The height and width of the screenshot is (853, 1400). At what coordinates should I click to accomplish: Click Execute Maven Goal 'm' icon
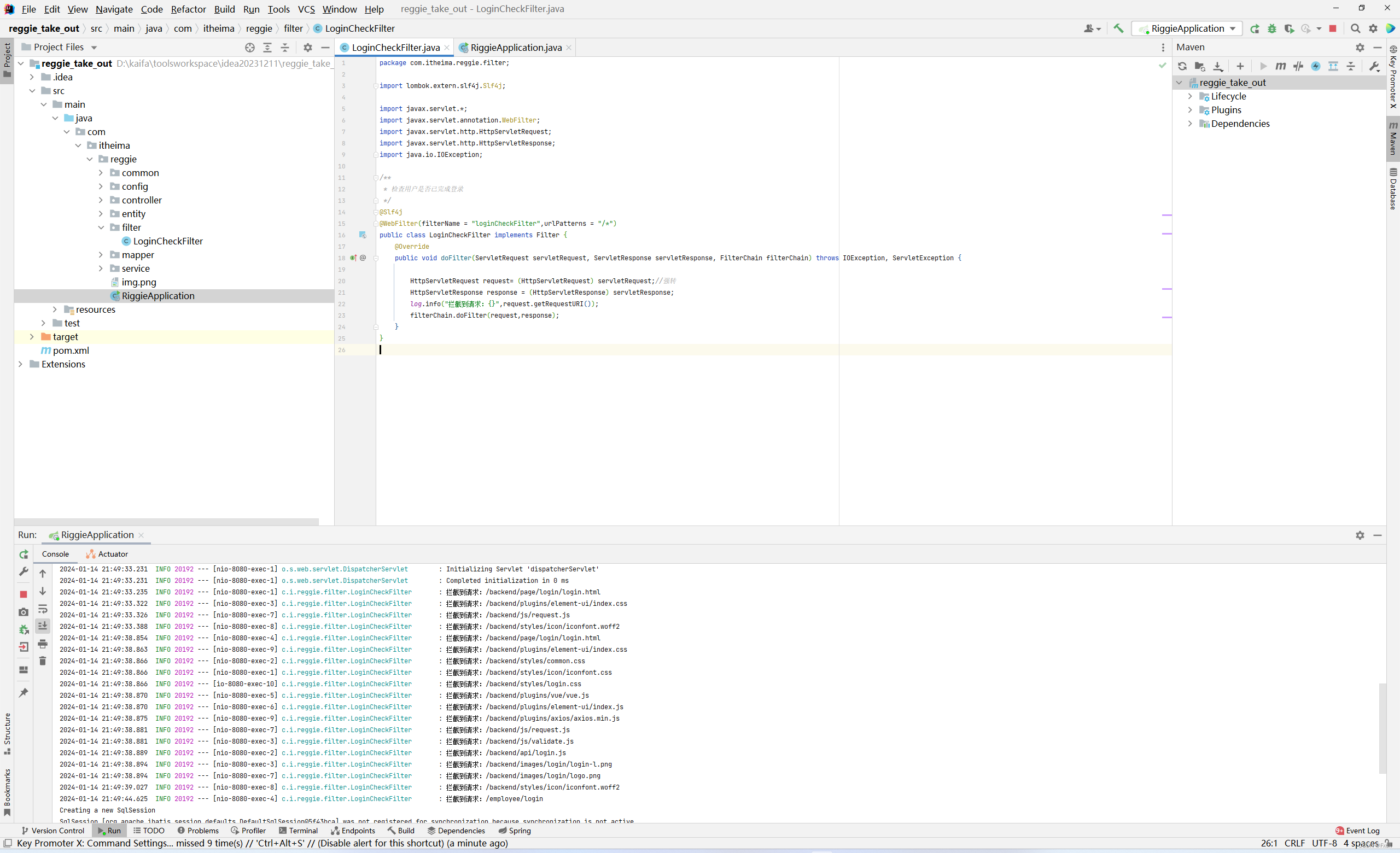pyautogui.click(x=1280, y=67)
